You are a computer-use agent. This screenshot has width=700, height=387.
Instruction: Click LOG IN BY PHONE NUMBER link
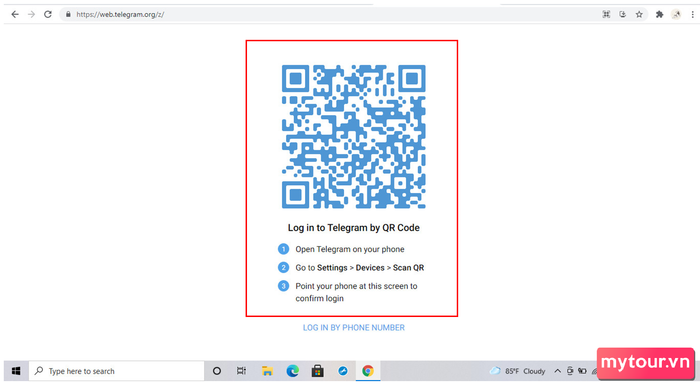354,328
